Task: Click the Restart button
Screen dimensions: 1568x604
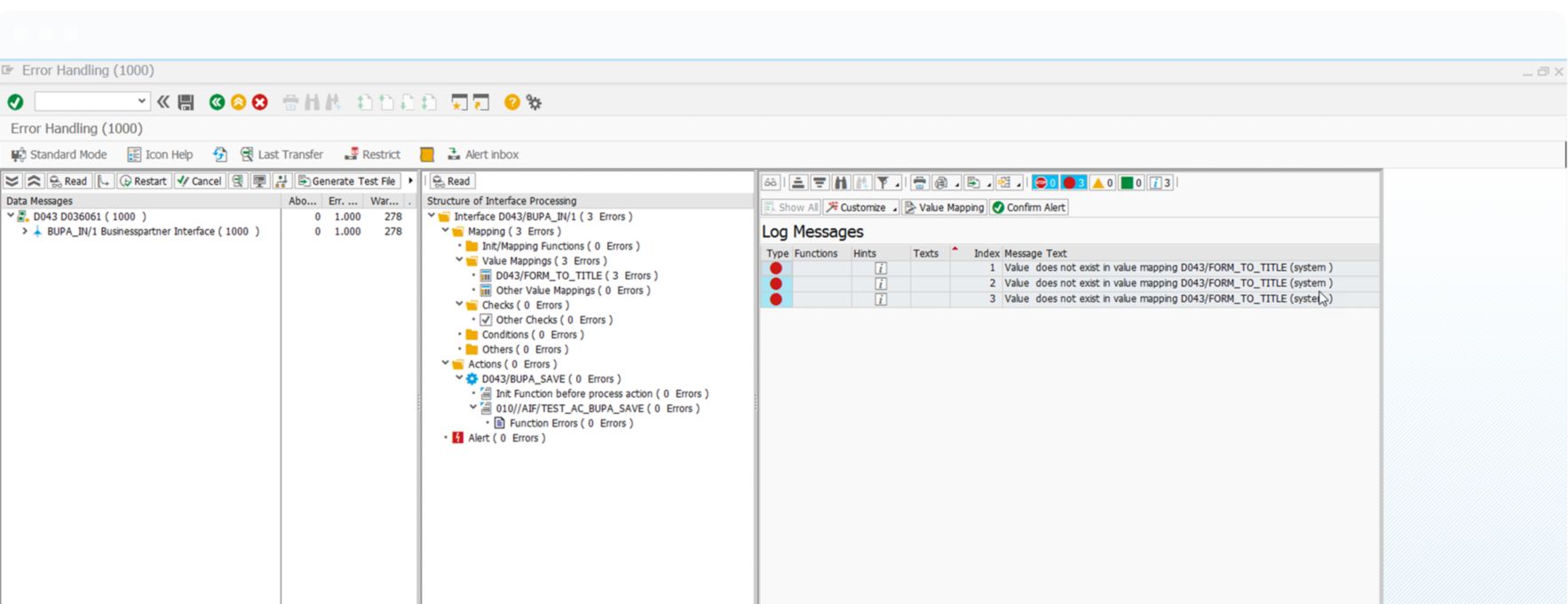Action: 143,181
